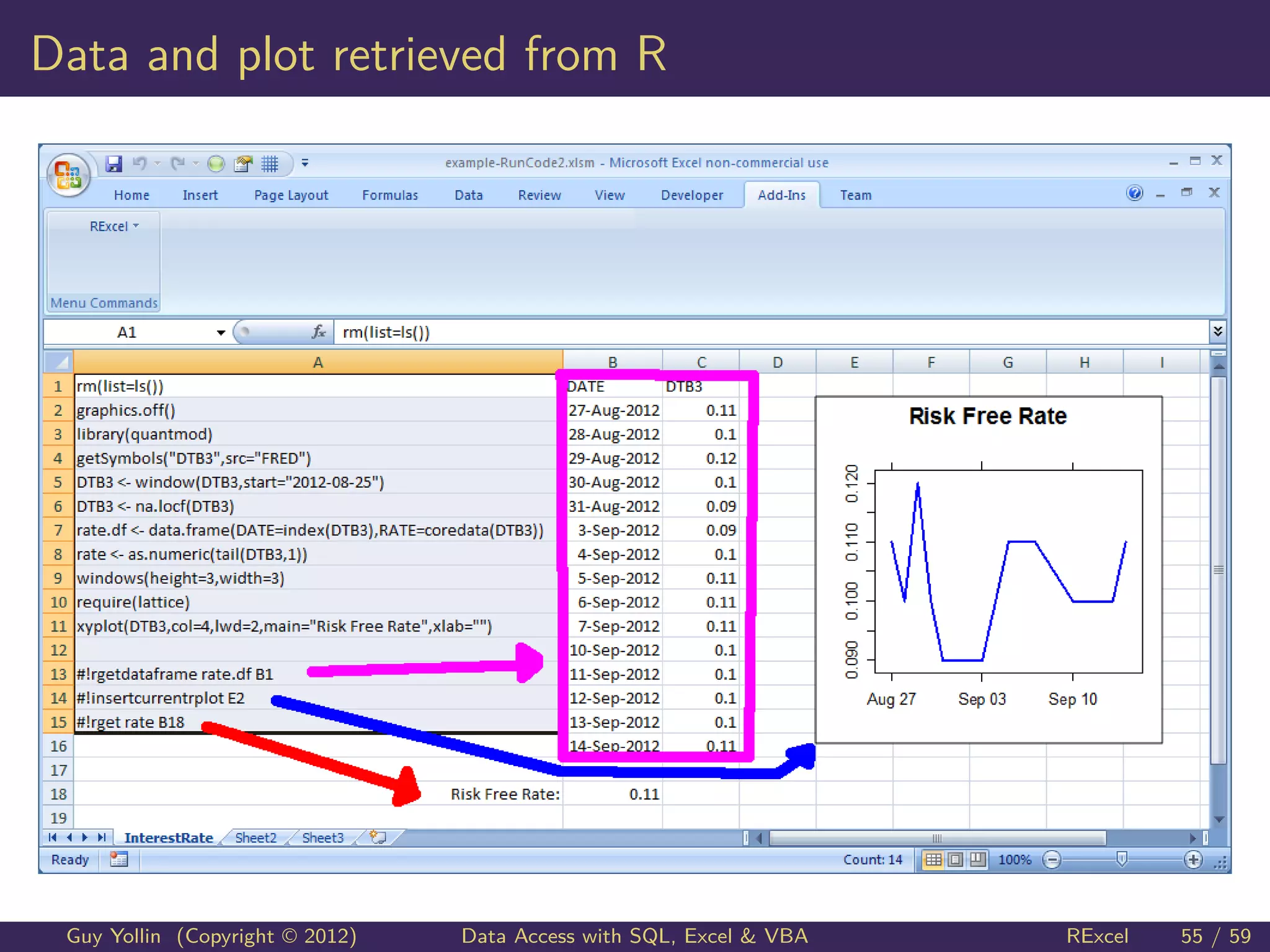Screen dimensions: 1270x952
Task: Click the vertical scrollbar down arrow
Action: [x=1219, y=819]
